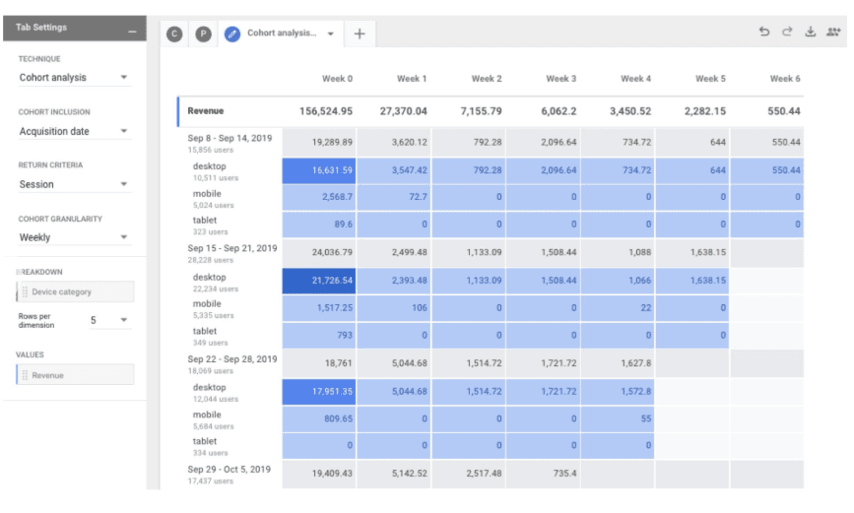This screenshot has height=513, width=854.
Task: Click the 21,726.54 desktop Week 0 cell
Action: (x=319, y=280)
